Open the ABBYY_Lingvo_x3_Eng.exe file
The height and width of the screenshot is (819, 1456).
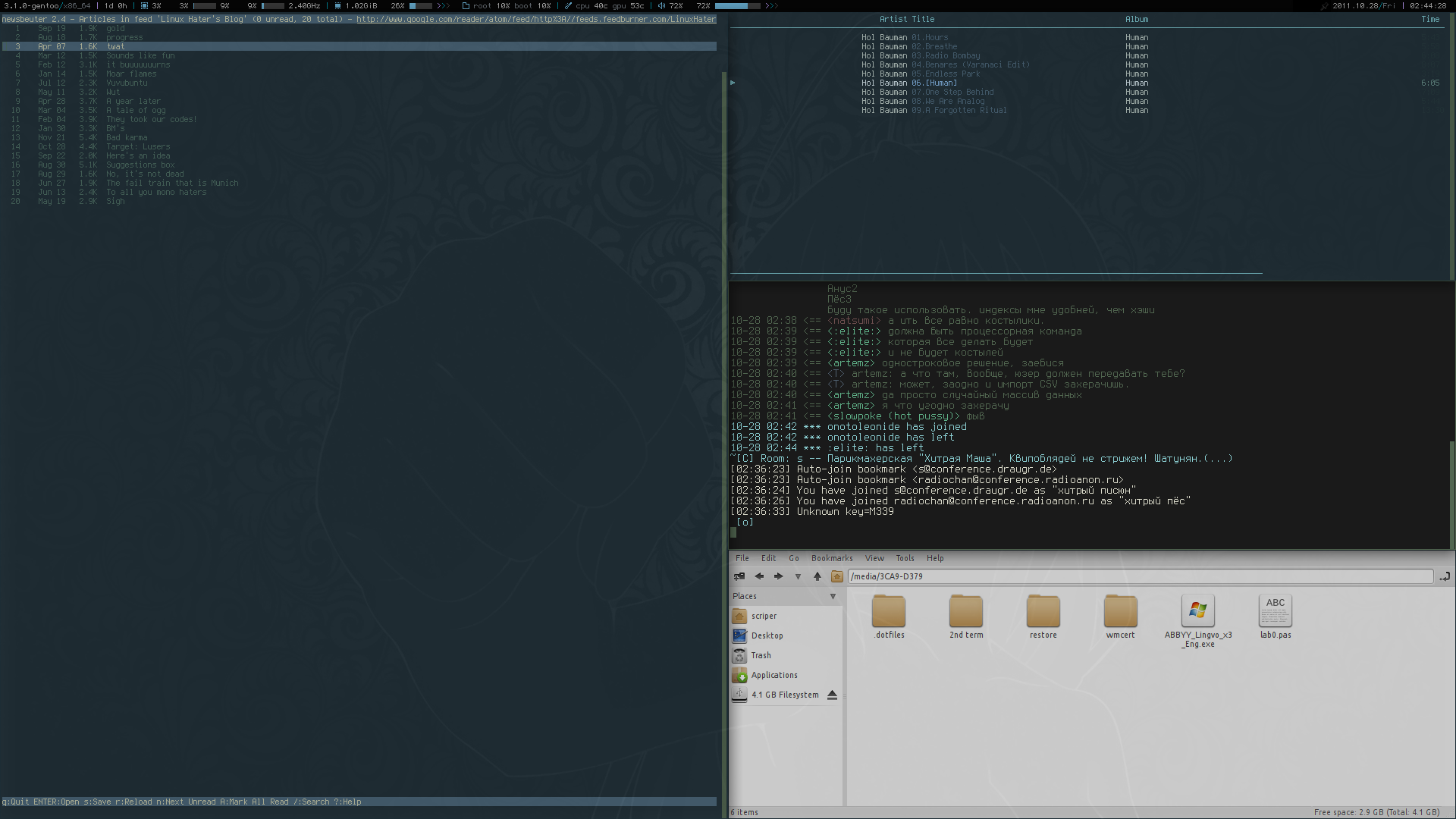[x=1198, y=611]
